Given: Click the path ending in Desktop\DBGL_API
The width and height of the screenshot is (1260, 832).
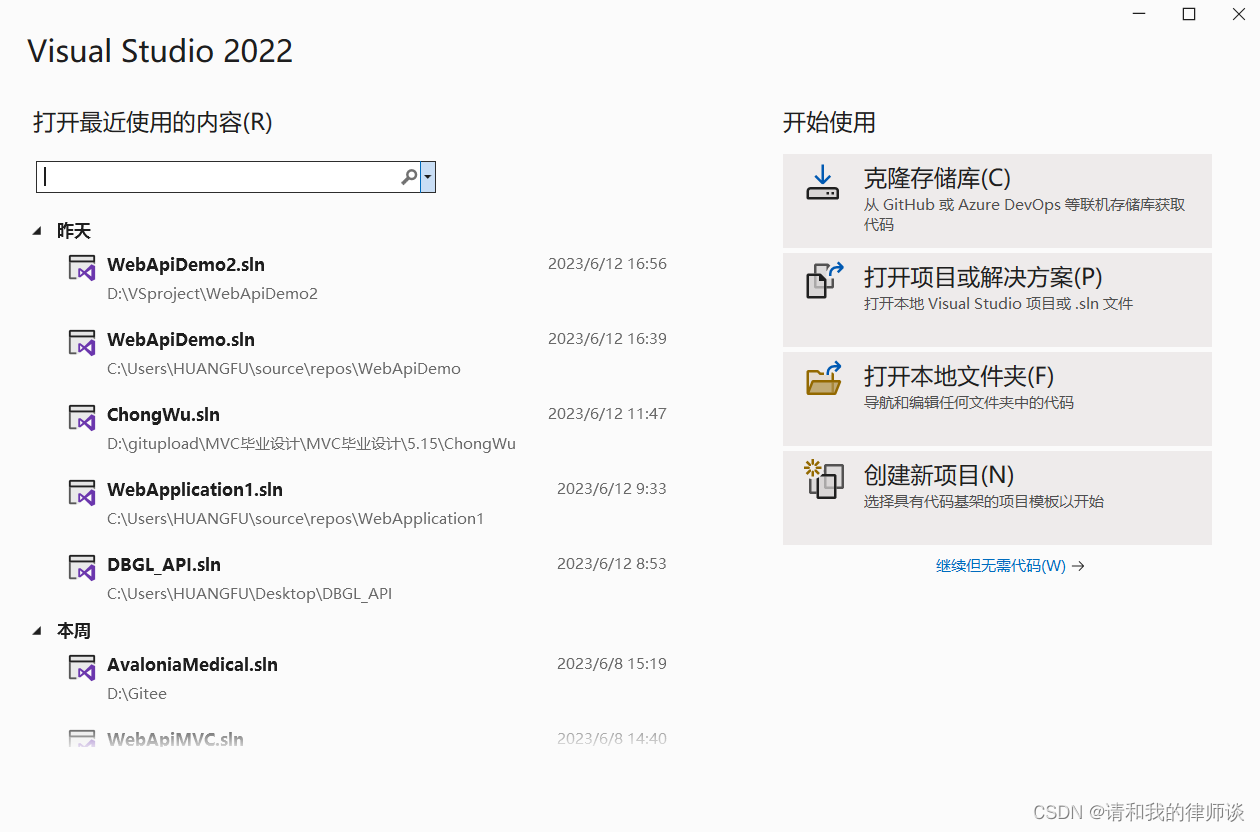Looking at the screenshot, I should pyautogui.click(x=249, y=594).
